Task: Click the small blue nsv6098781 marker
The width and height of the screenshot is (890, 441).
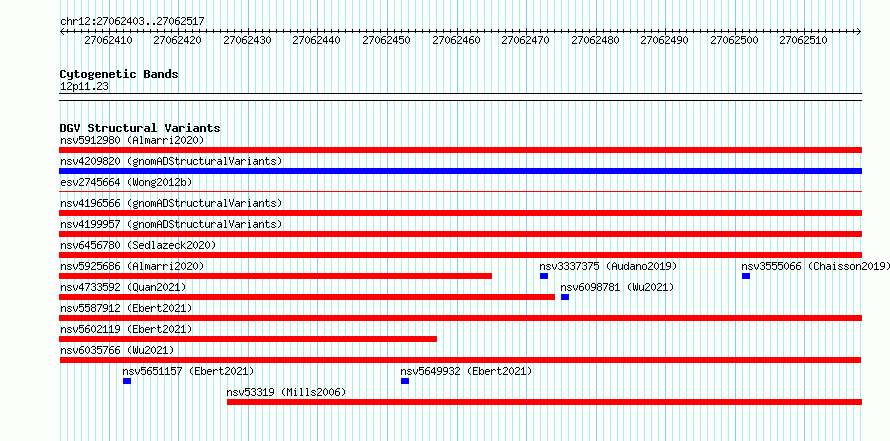Action: (565, 297)
